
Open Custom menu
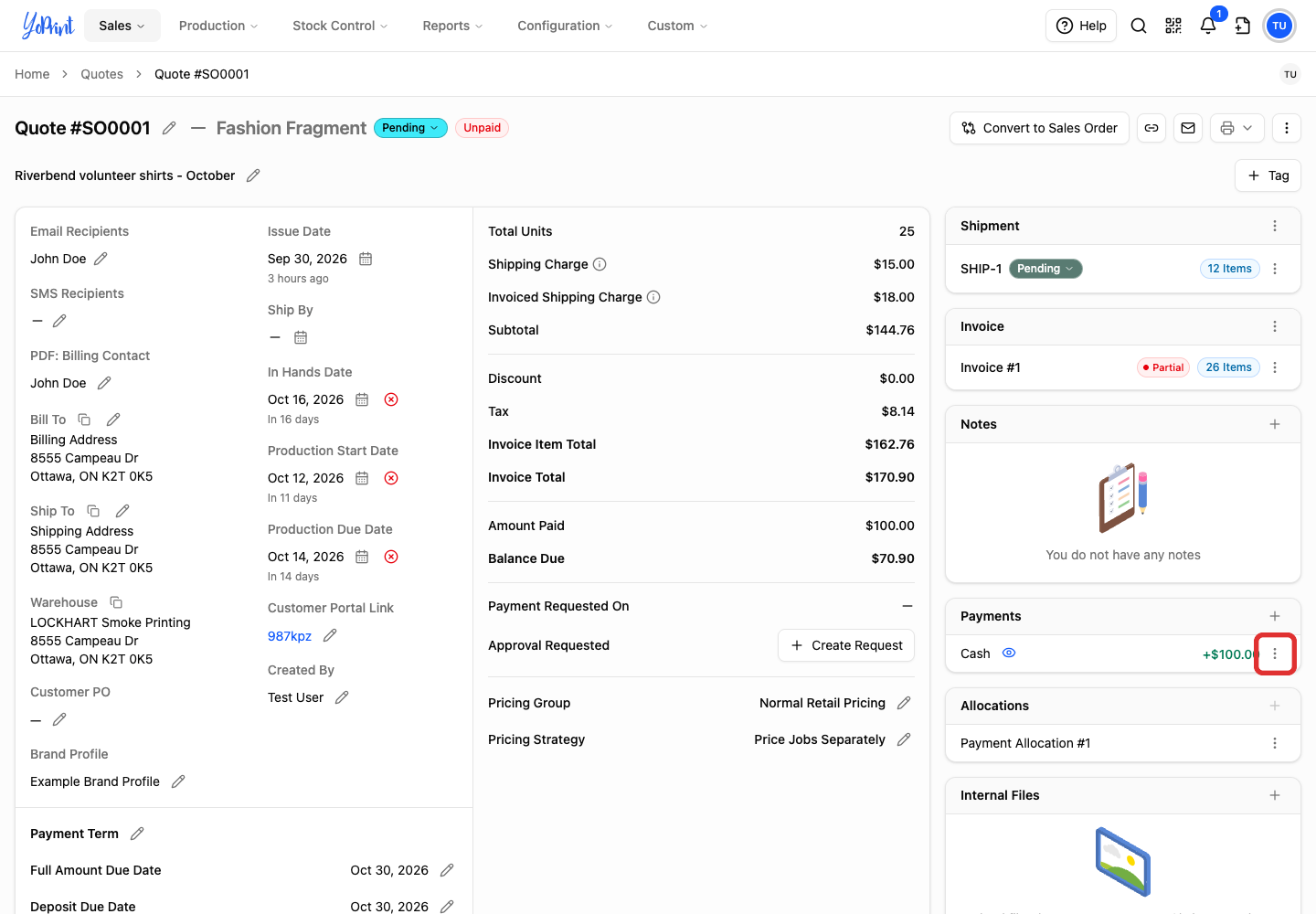[x=677, y=26]
